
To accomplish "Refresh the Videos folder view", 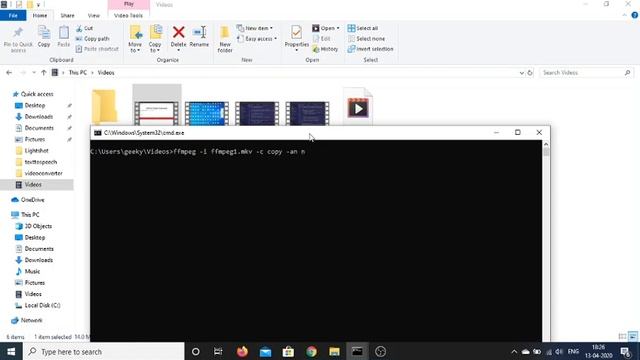I will pos(530,73).
